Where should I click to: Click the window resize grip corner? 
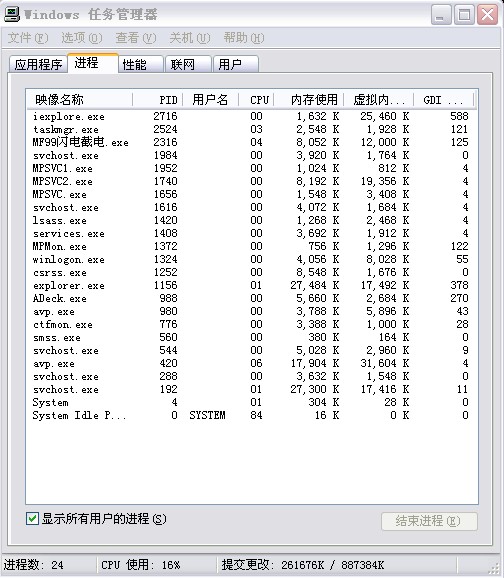click(x=494, y=568)
